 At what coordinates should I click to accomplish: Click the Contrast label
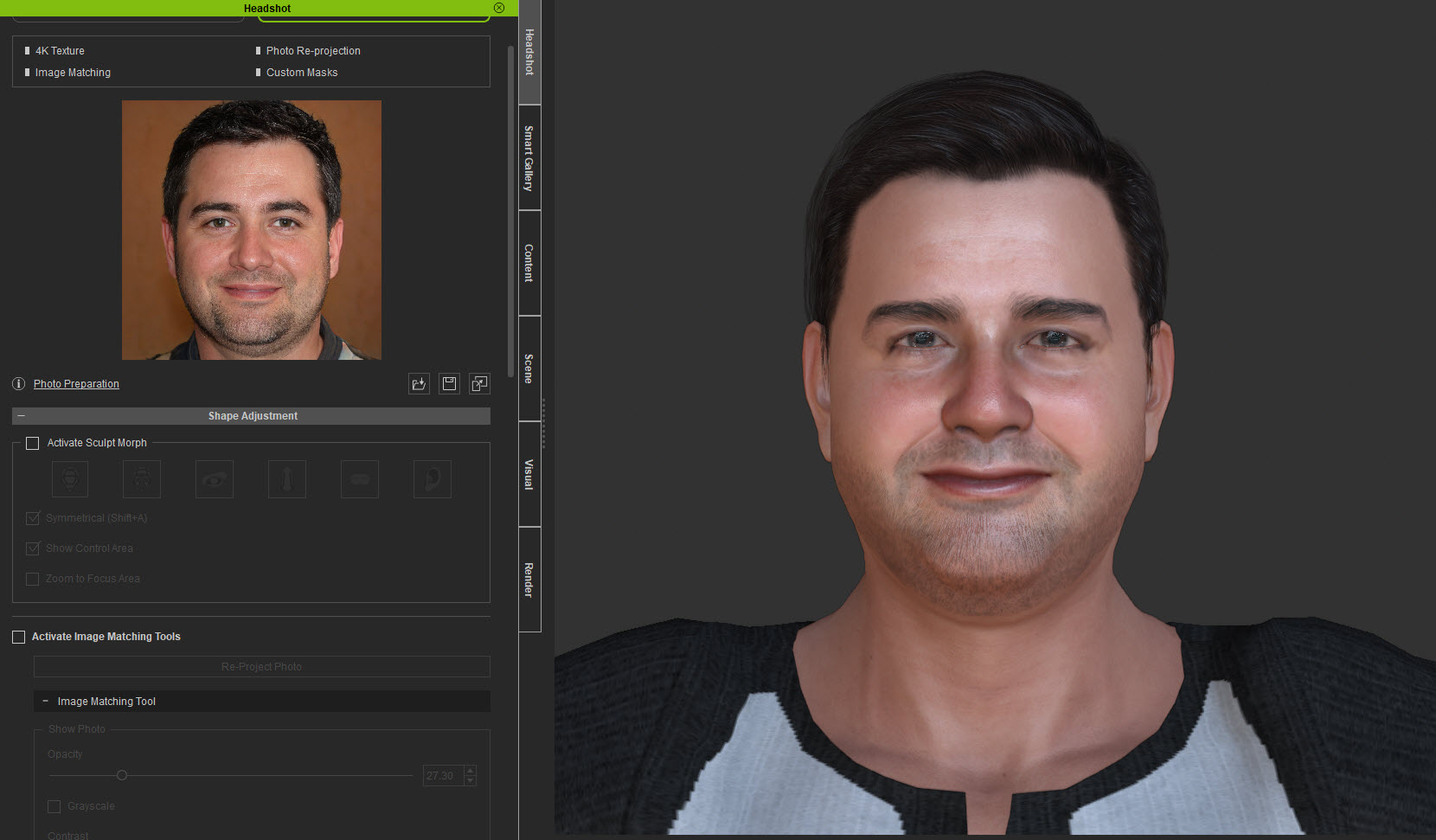[68, 836]
